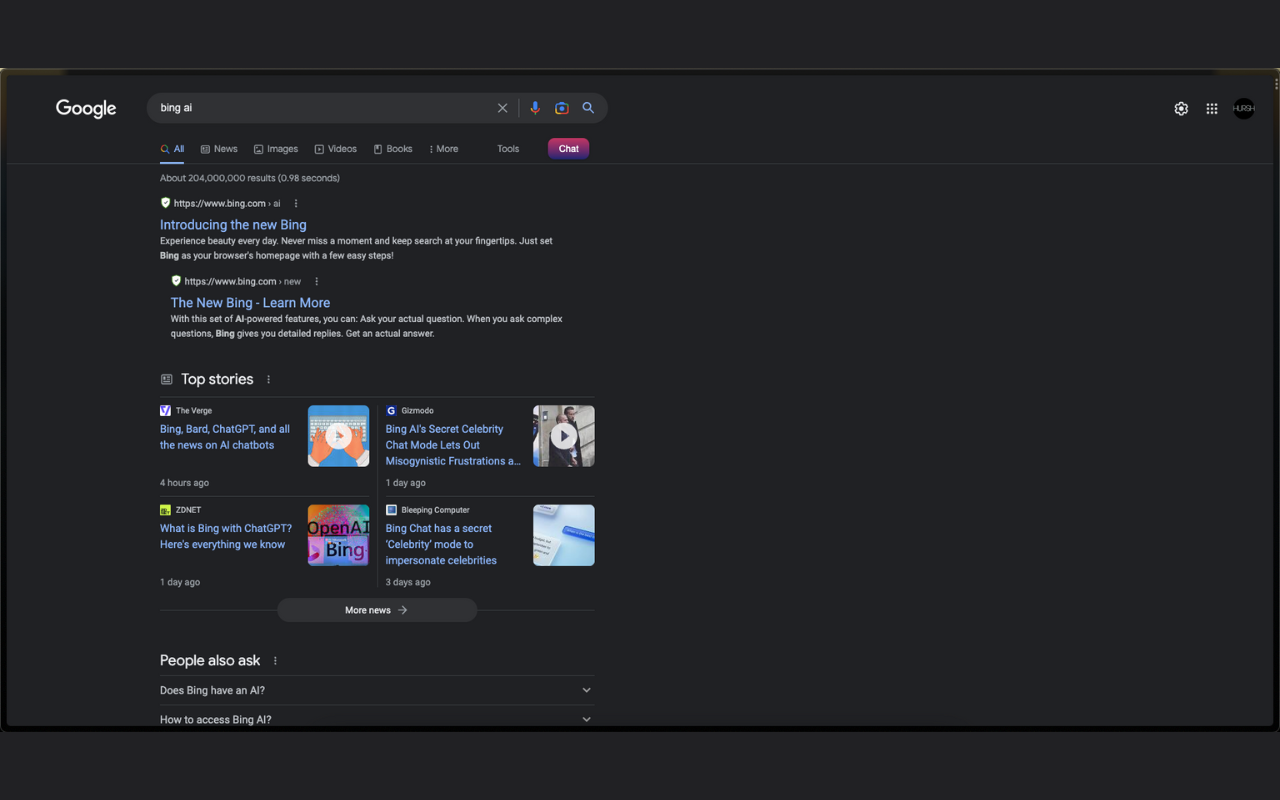Viewport: 1280px width, 800px height.
Task: Click the https://www.bing.com › ai URL
Action: point(227,203)
